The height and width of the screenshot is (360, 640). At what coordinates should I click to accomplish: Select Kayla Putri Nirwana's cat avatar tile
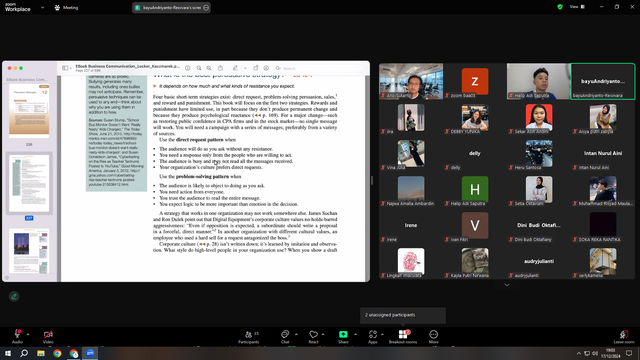475,261
